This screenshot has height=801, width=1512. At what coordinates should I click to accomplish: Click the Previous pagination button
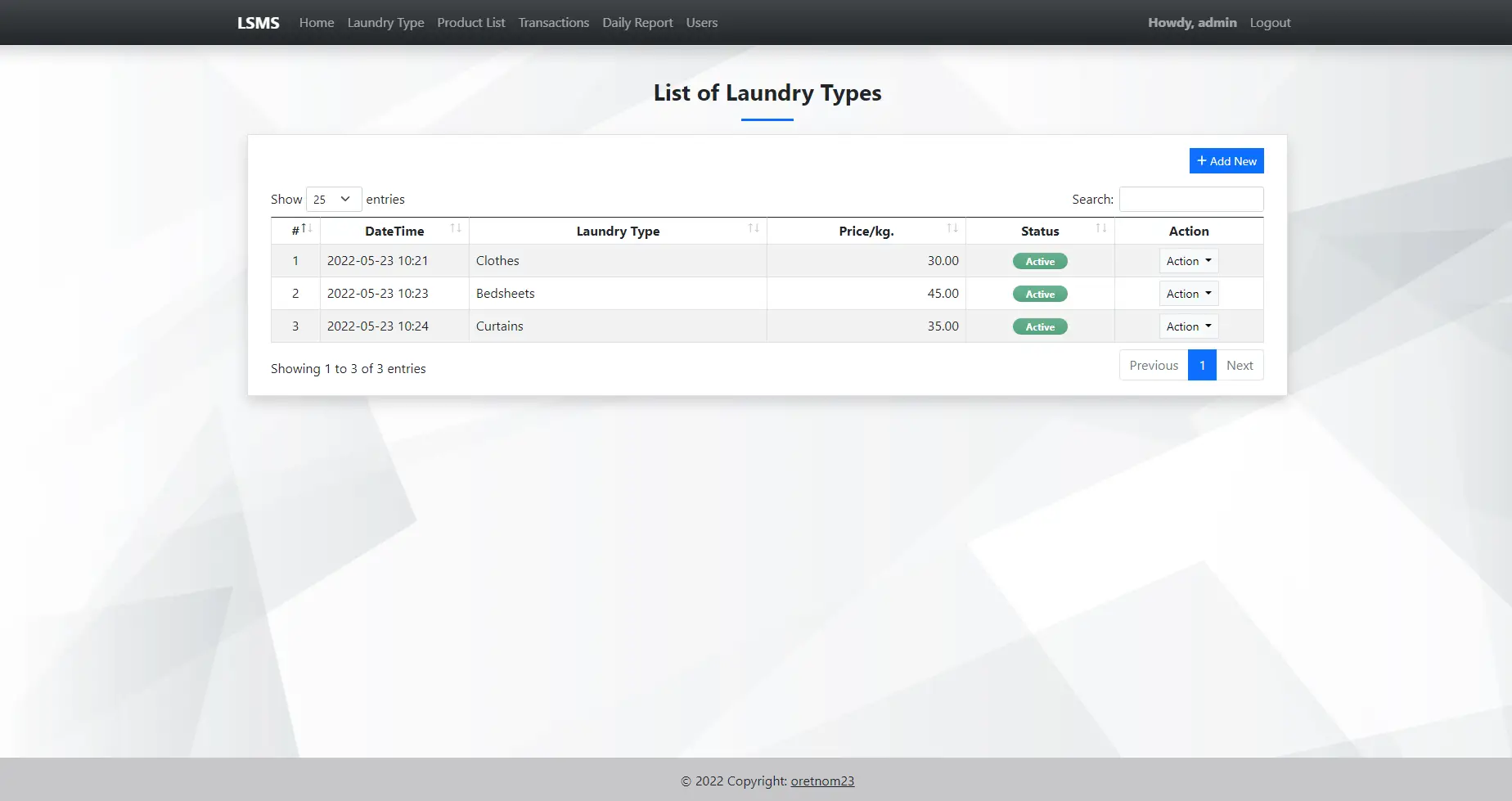(1154, 366)
